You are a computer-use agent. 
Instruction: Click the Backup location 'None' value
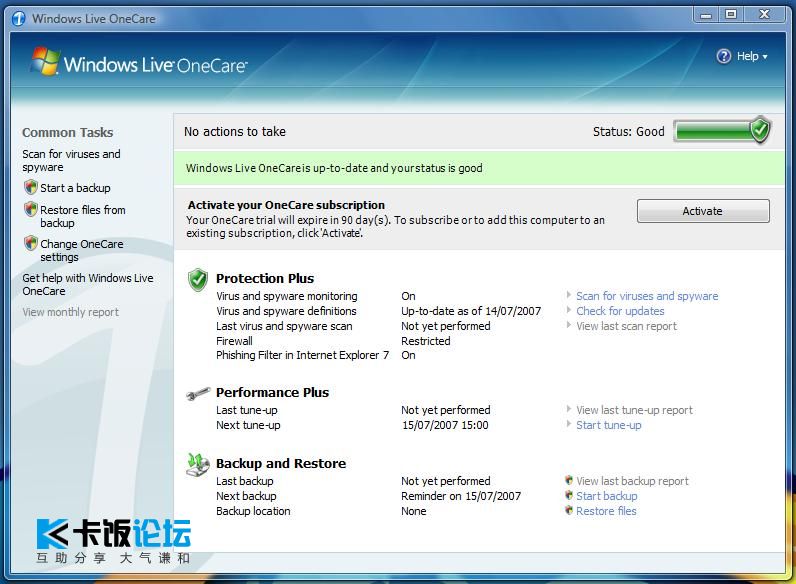click(x=414, y=511)
